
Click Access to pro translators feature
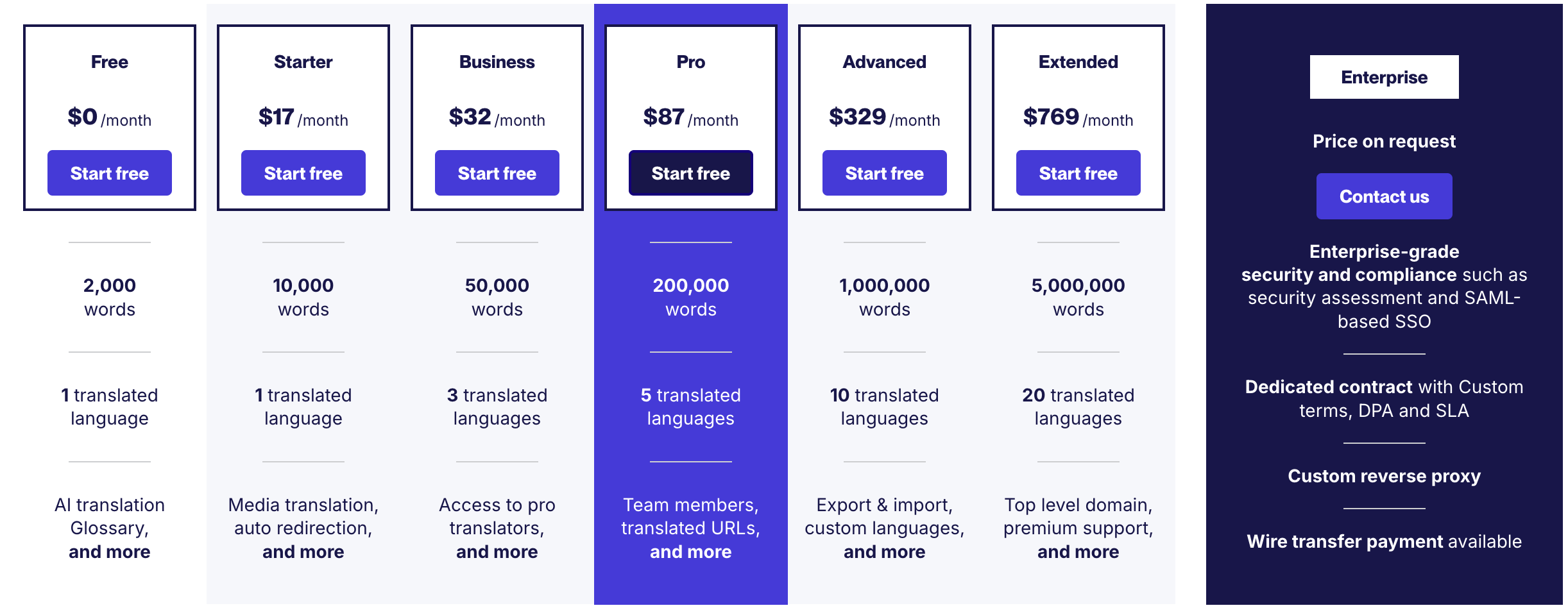(x=497, y=527)
